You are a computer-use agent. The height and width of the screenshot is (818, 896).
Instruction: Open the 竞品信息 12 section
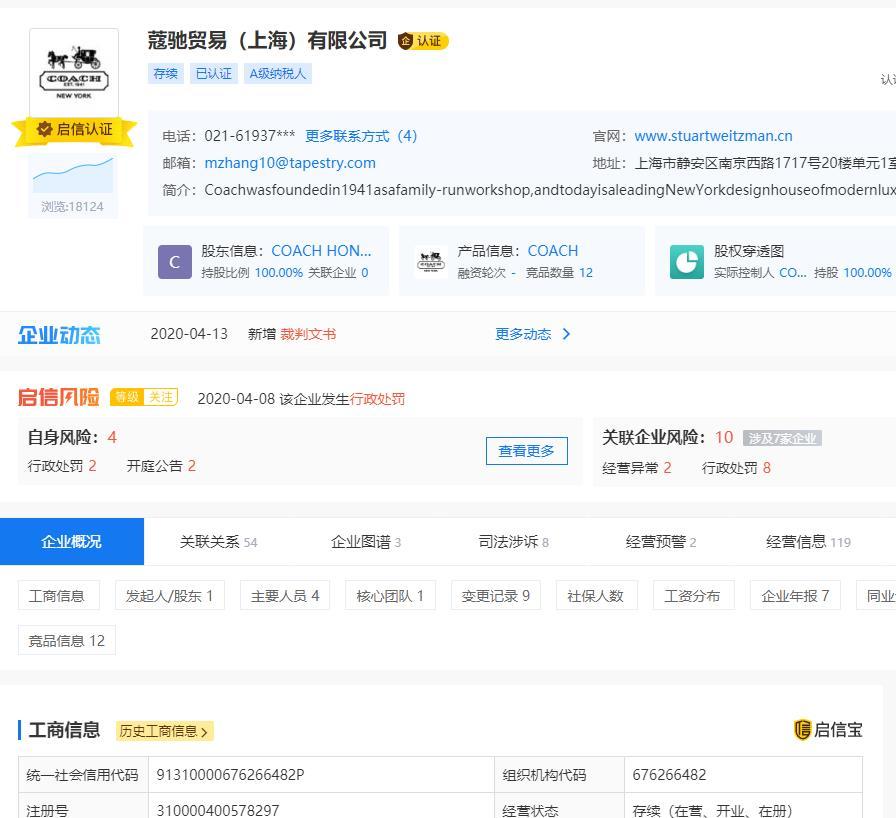(67, 641)
